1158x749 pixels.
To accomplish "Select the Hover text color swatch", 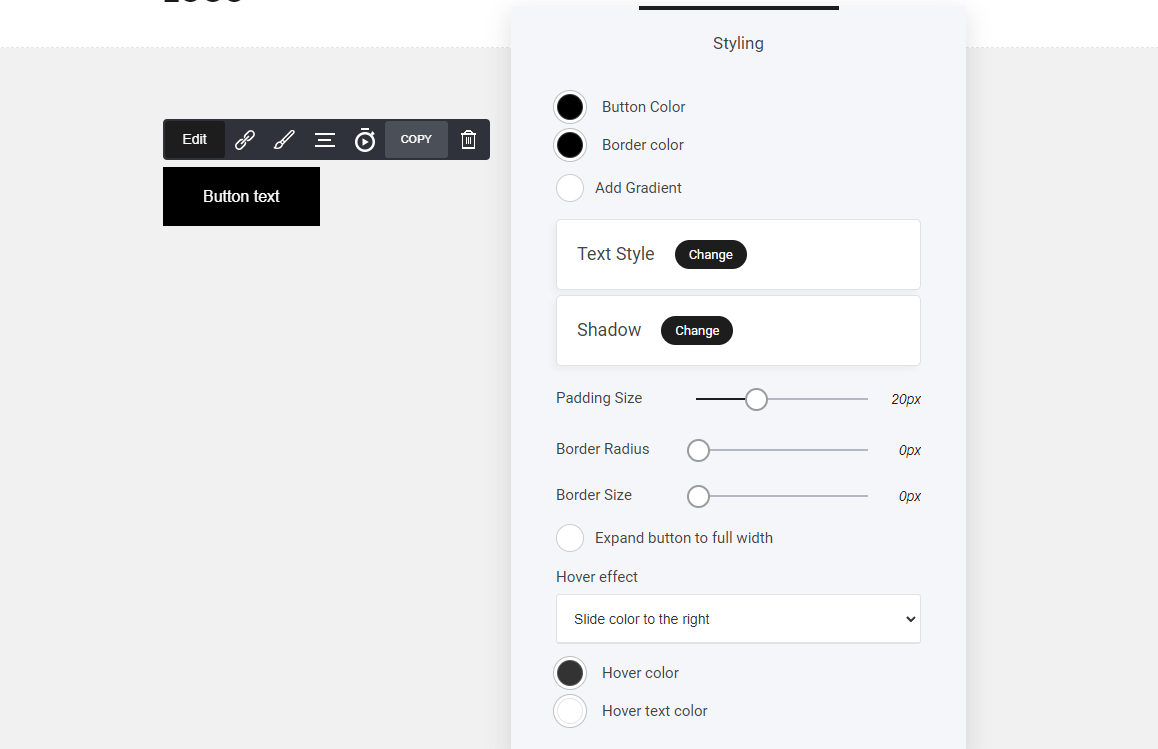I will (x=570, y=711).
